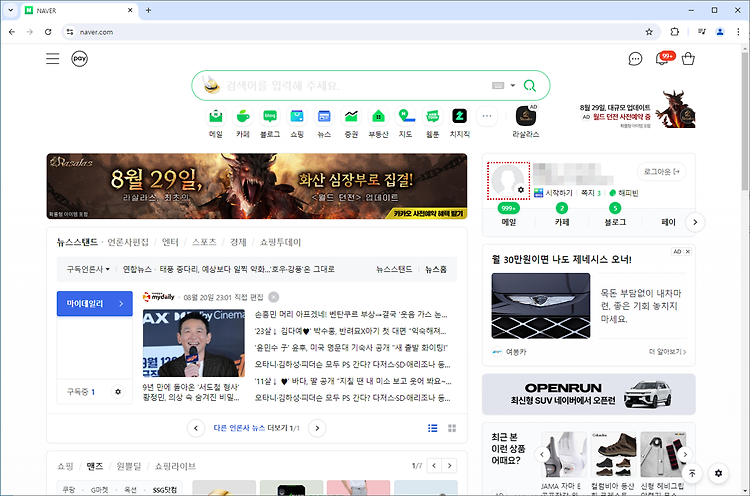The width and height of the screenshot is (750, 496).
Task: Select the 쇼핑투데이 tab
Action: tap(280, 242)
